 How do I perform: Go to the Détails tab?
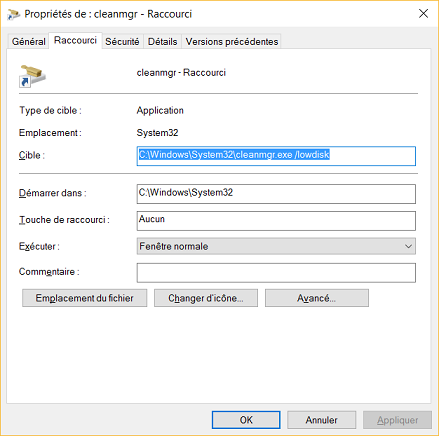point(163,42)
